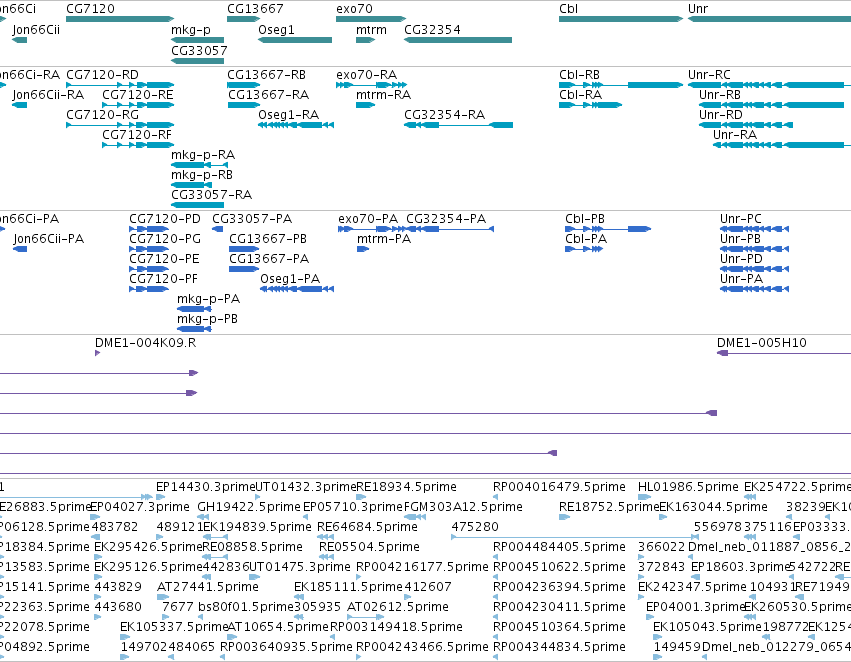Select protein CG13667-PB
This screenshot has width=851, height=662.
pyautogui.click(x=244, y=249)
